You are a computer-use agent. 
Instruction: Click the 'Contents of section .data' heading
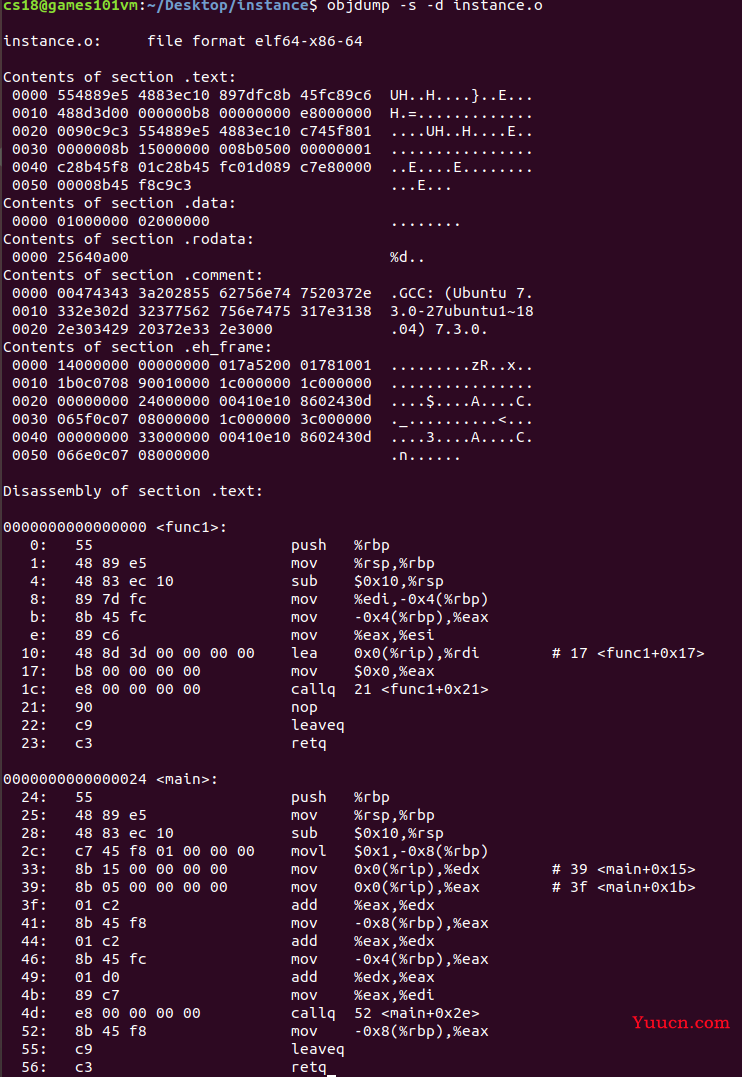[x=120, y=203]
